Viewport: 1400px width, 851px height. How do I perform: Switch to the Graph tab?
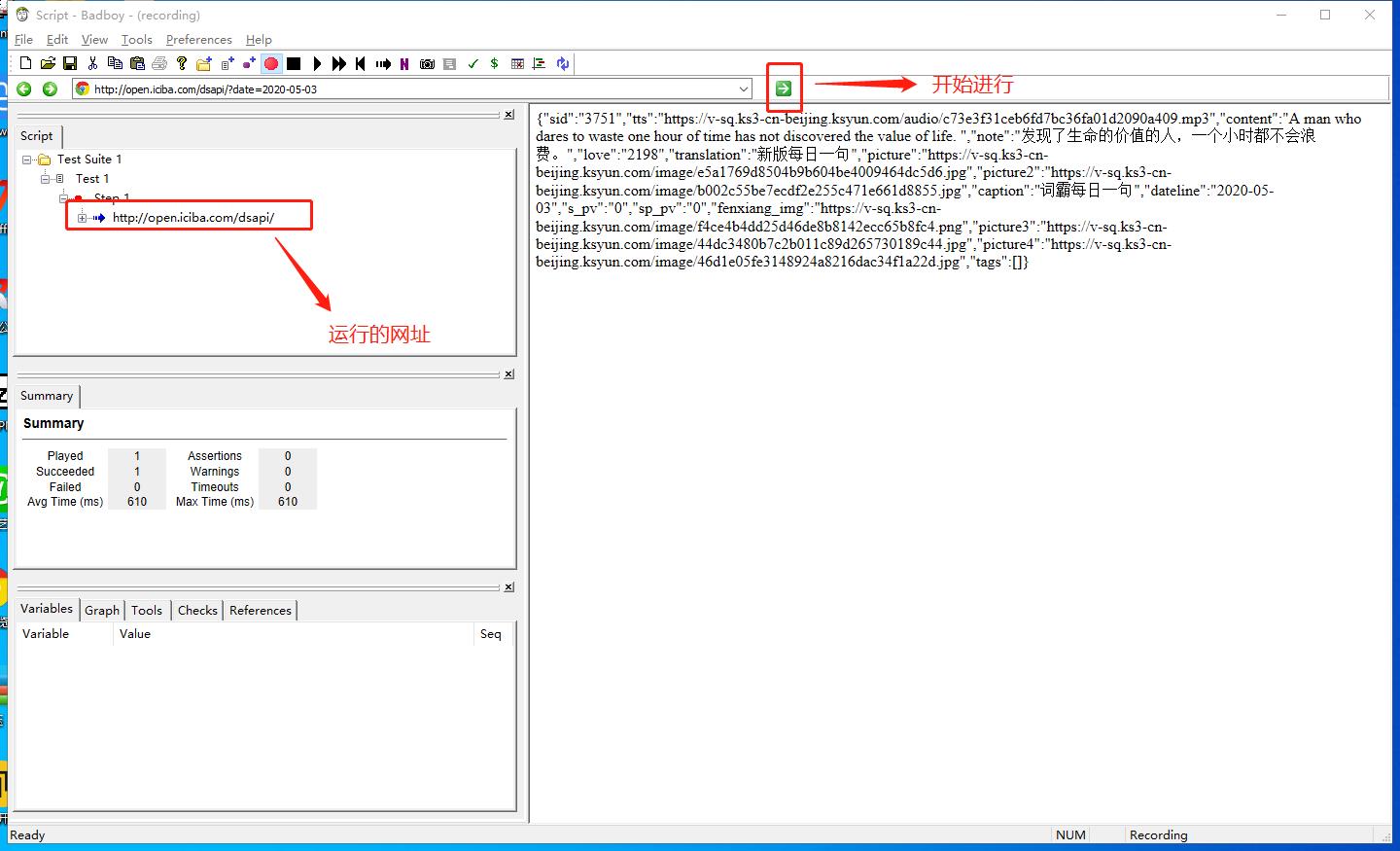(x=102, y=611)
